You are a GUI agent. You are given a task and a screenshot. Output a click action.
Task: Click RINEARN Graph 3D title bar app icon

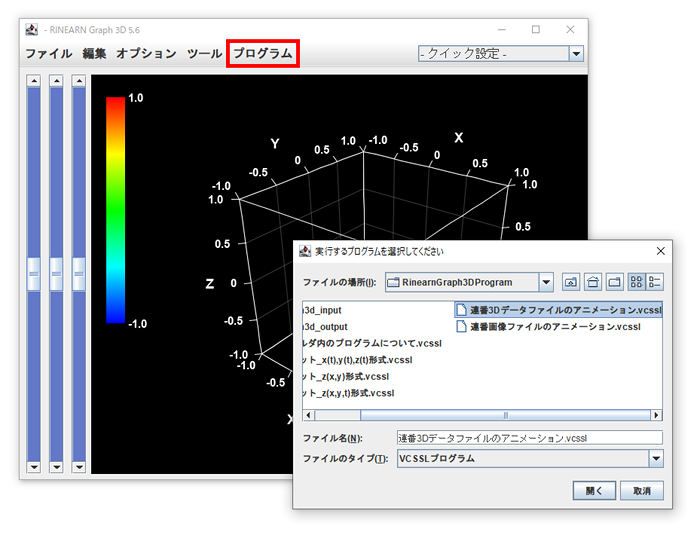[32, 29]
